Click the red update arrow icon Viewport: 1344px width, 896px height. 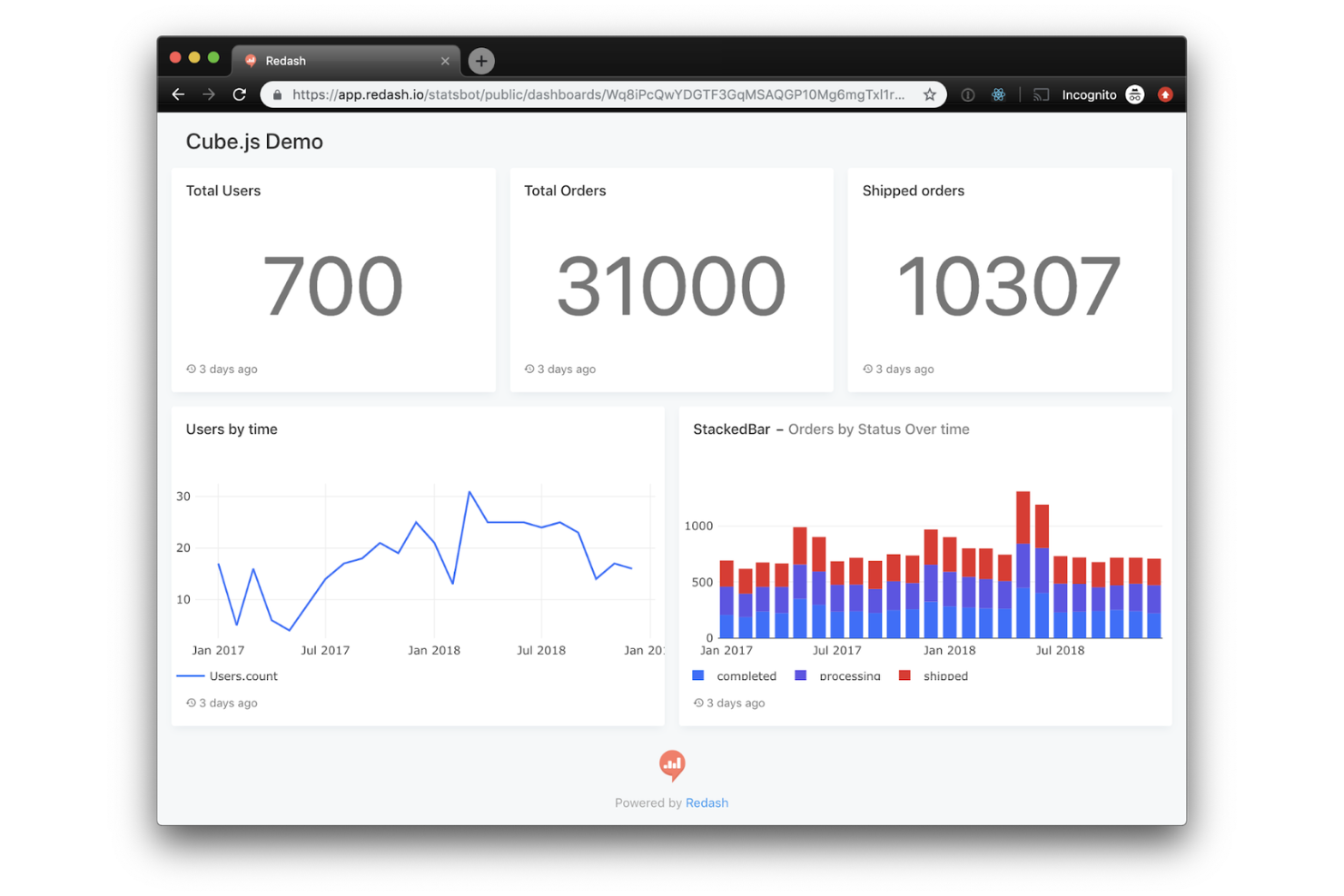[x=1165, y=94]
